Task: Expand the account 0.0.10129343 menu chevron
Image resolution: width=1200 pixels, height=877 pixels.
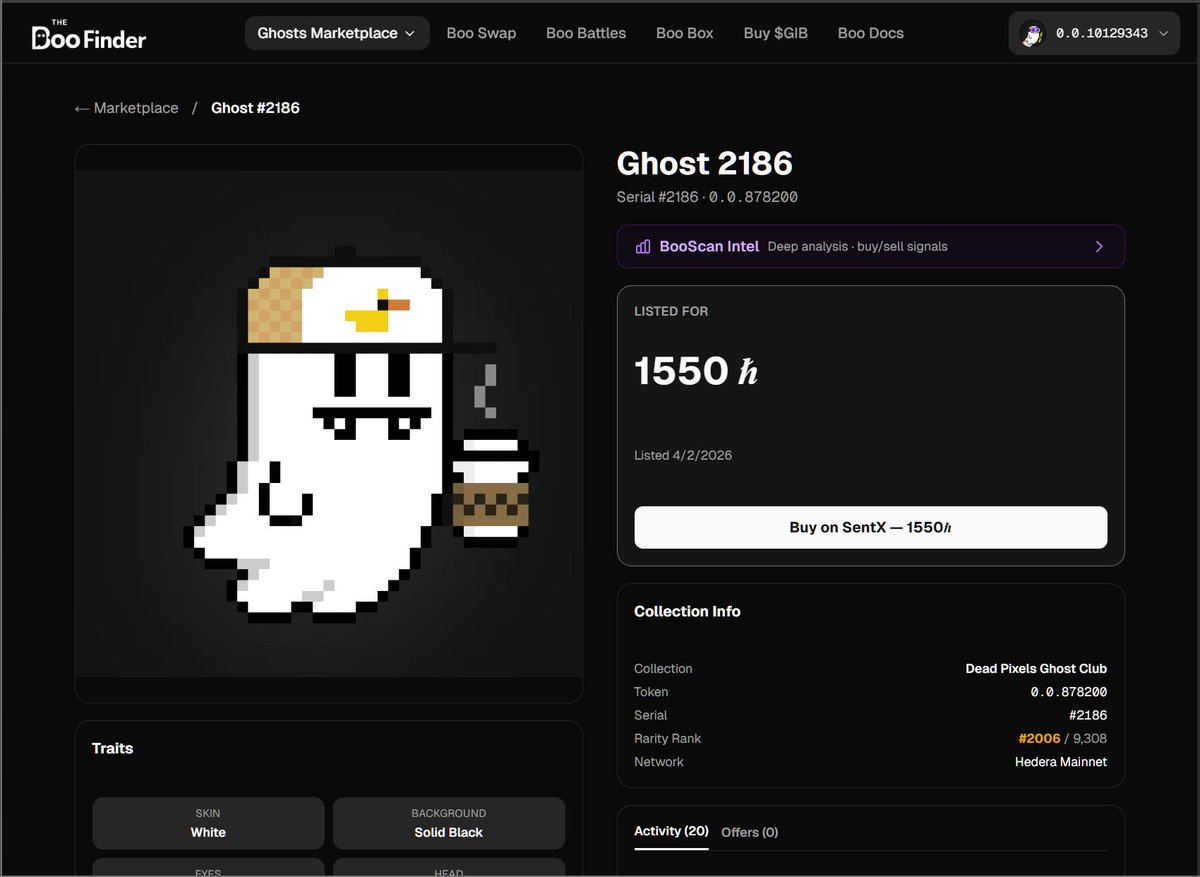Action: (1162, 34)
